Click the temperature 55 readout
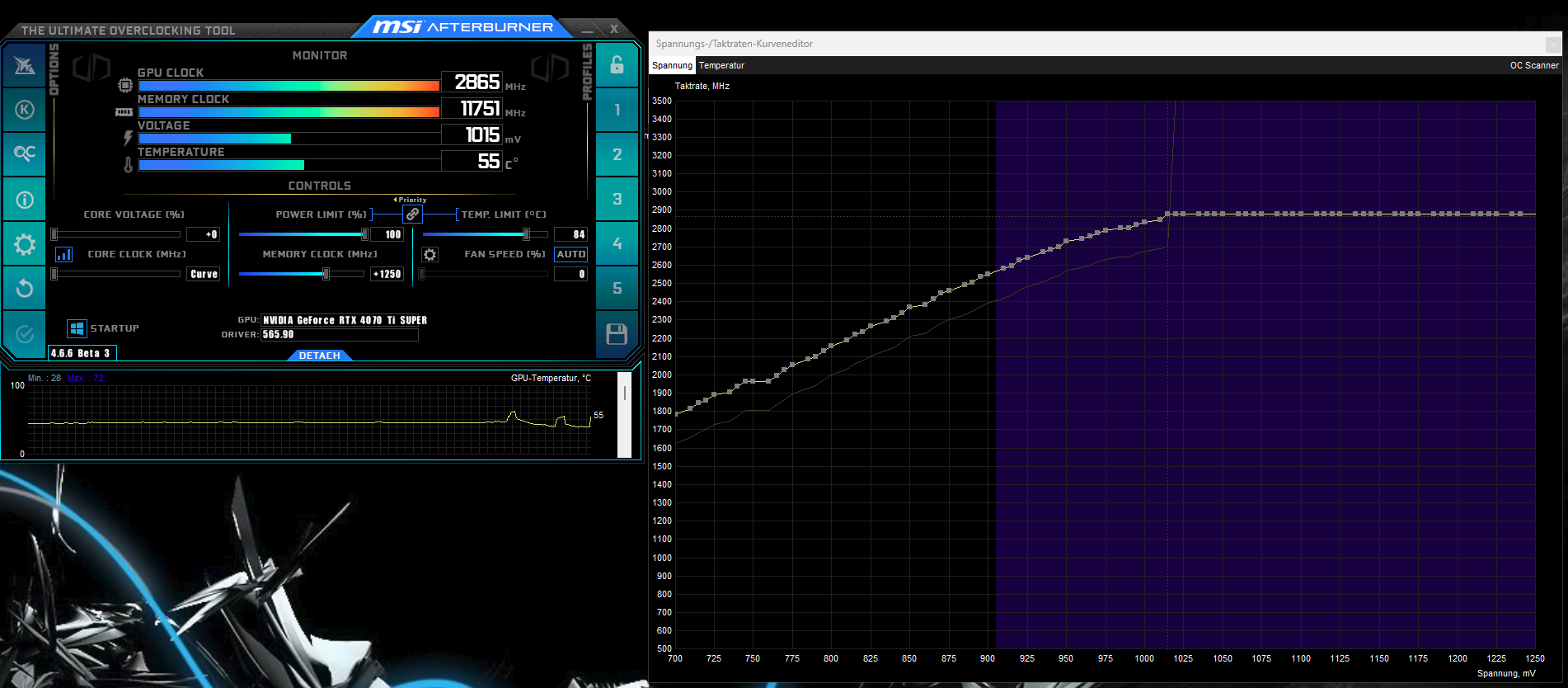Screen dimensions: 1568x688 472,161
